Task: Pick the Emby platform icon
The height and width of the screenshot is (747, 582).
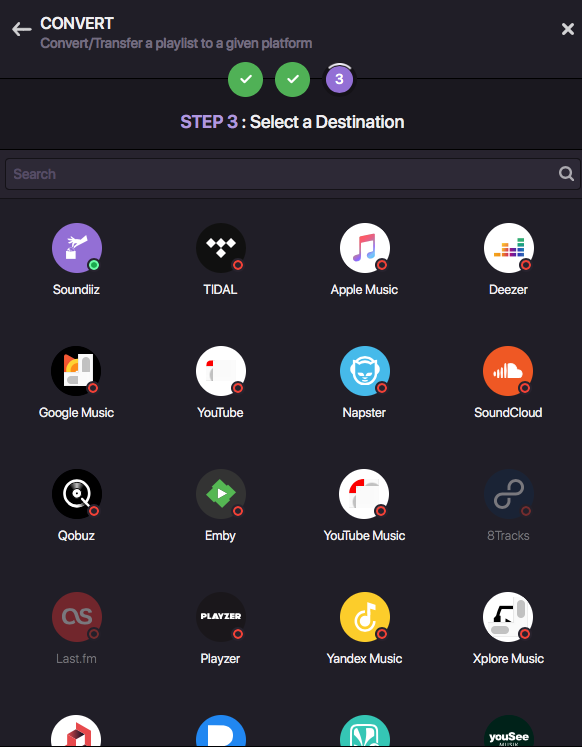Action: 221,494
